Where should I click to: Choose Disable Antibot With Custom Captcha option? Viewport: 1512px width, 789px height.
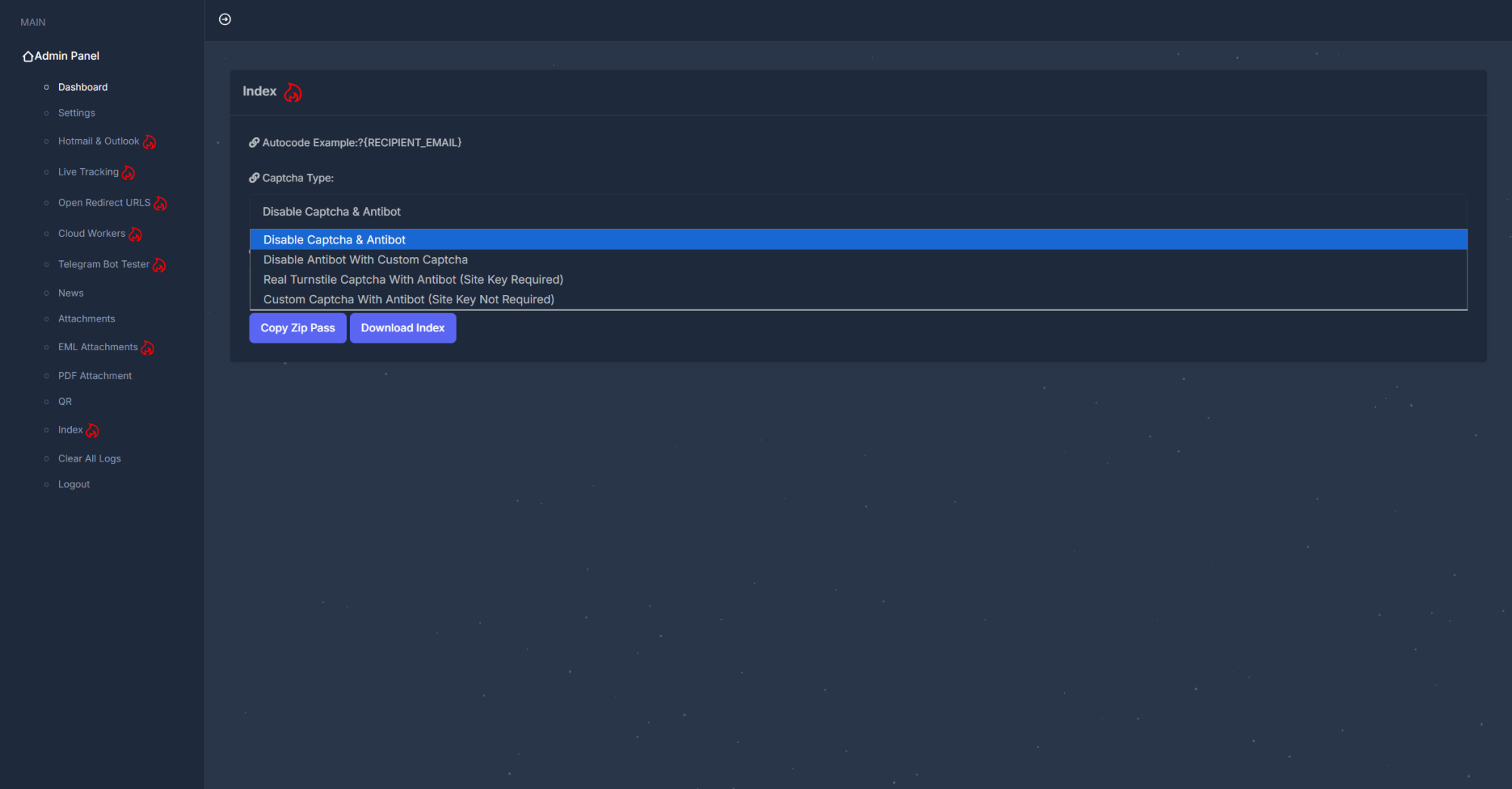[365, 259]
